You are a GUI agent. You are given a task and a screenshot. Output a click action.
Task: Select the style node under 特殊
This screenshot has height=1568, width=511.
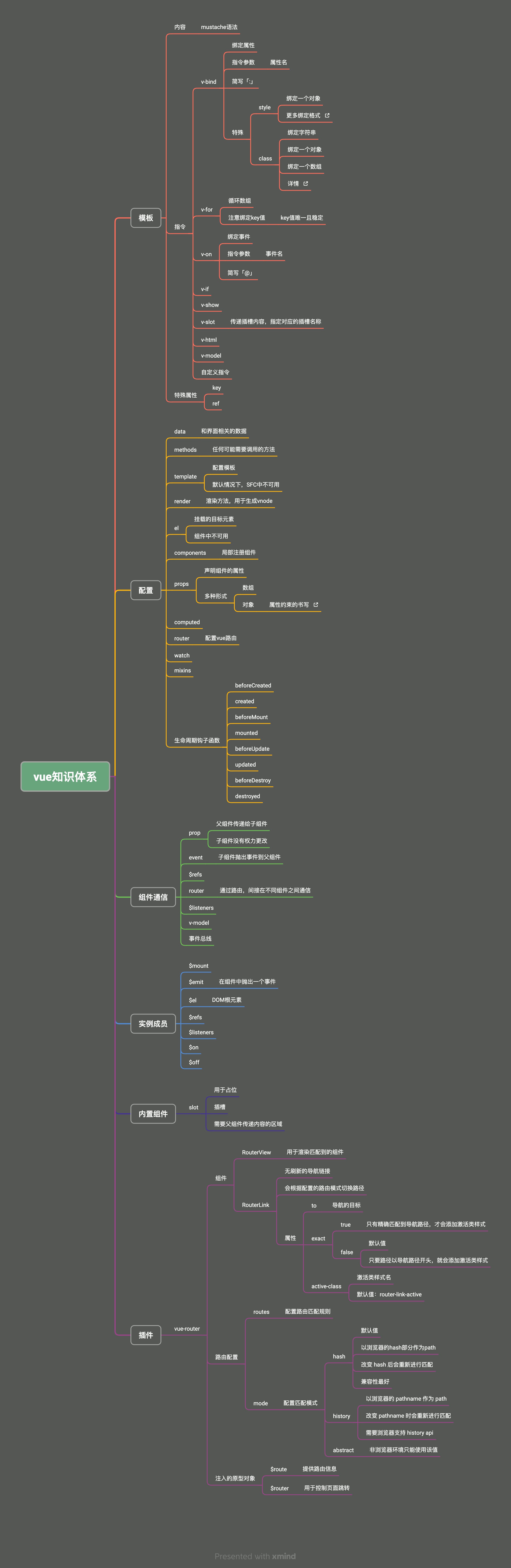point(264,108)
